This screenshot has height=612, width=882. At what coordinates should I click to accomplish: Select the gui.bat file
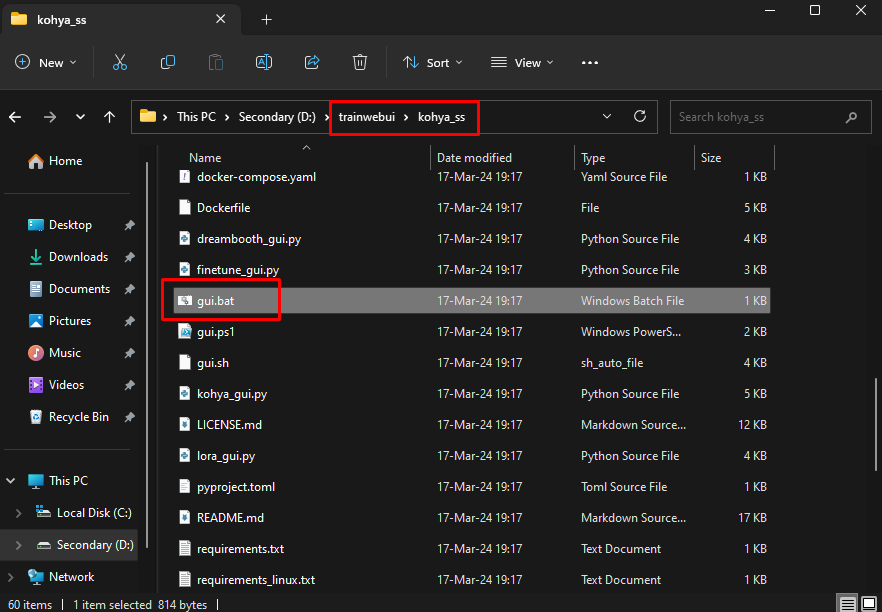pyautogui.click(x=215, y=301)
